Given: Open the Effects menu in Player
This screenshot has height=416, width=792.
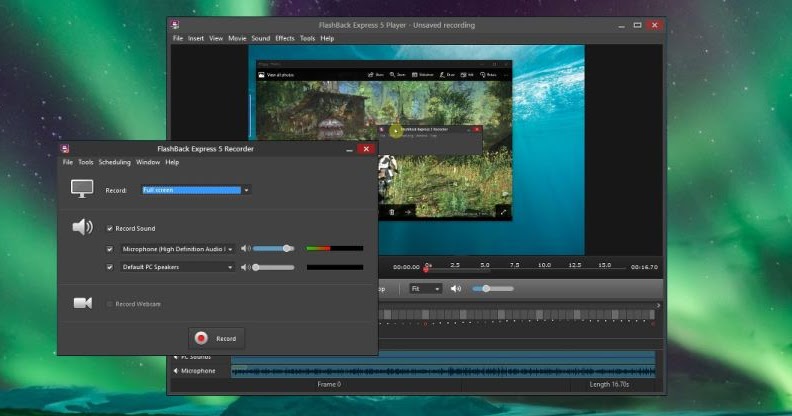Looking at the screenshot, I should 285,38.
